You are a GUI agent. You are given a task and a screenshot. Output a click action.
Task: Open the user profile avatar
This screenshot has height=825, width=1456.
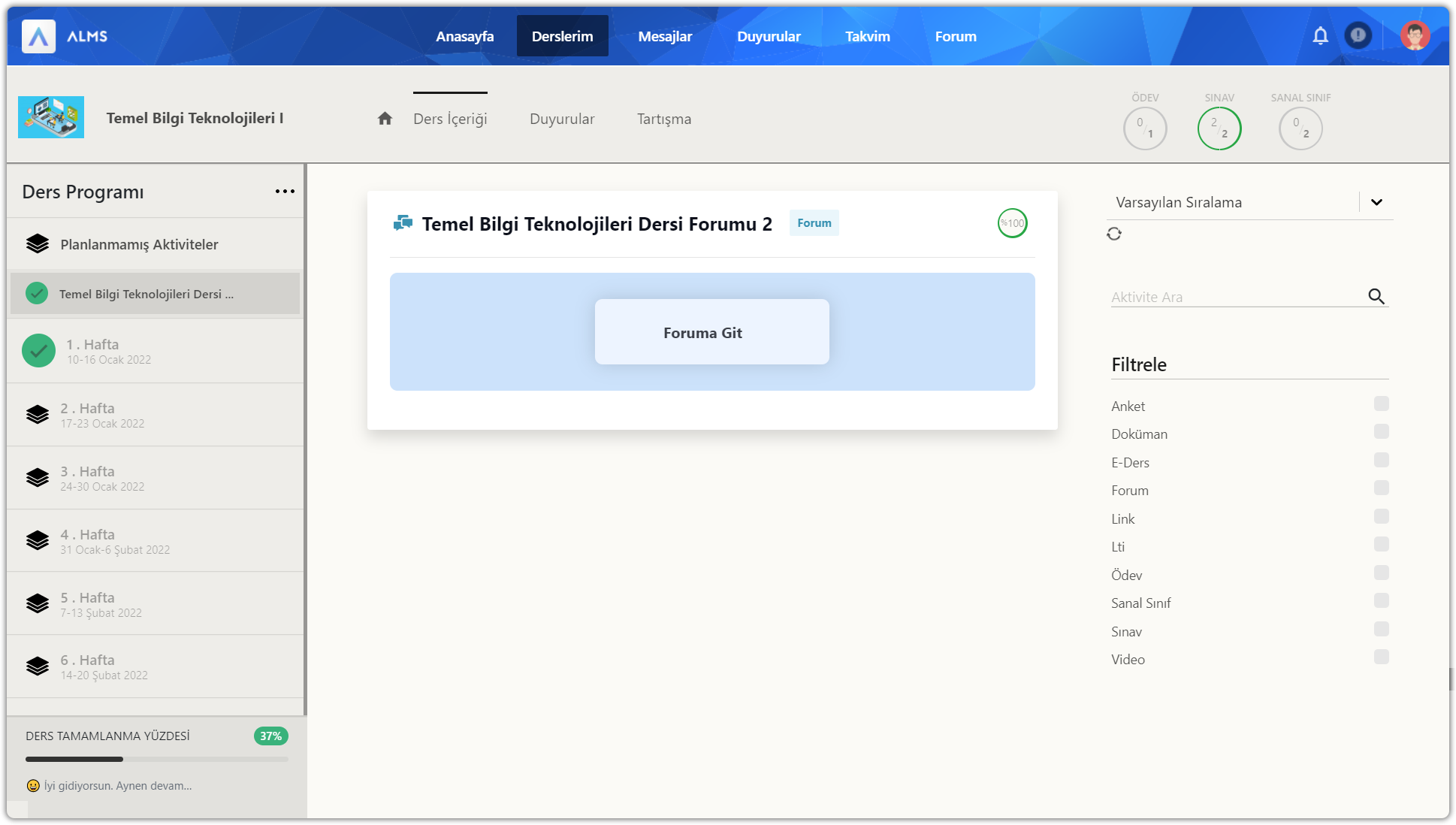click(1415, 35)
